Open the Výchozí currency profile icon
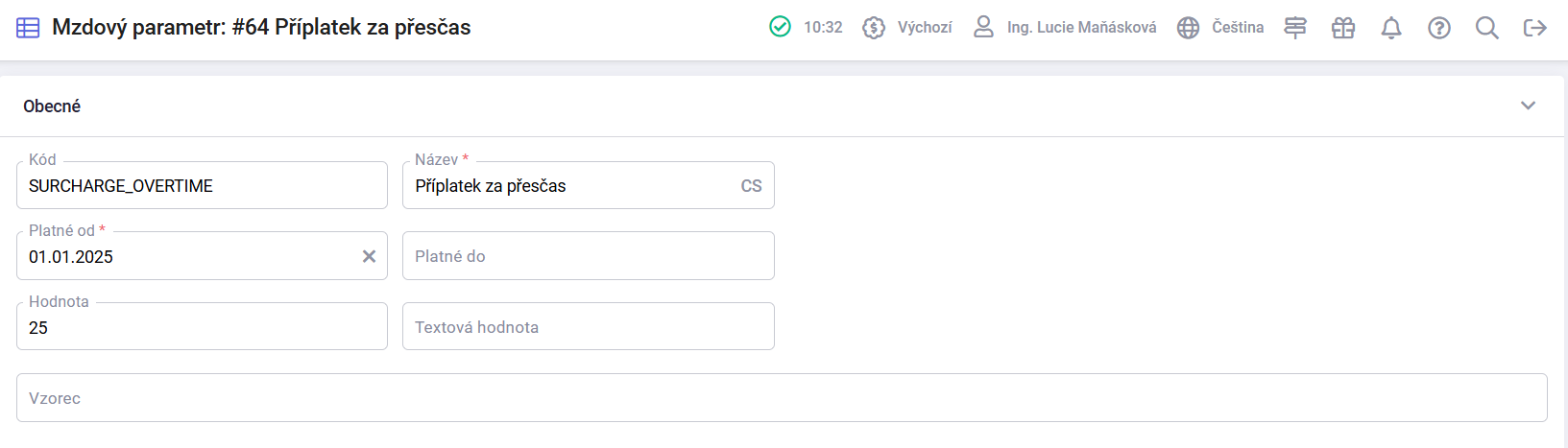Screen dimensions: 1568x448 [x=874, y=28]
